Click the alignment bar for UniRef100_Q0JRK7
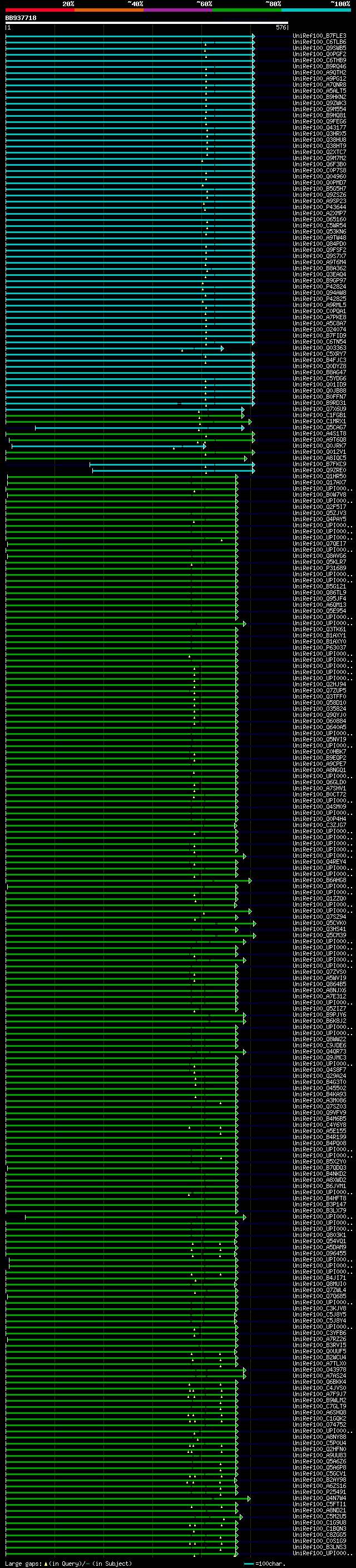 pos(108,446)
